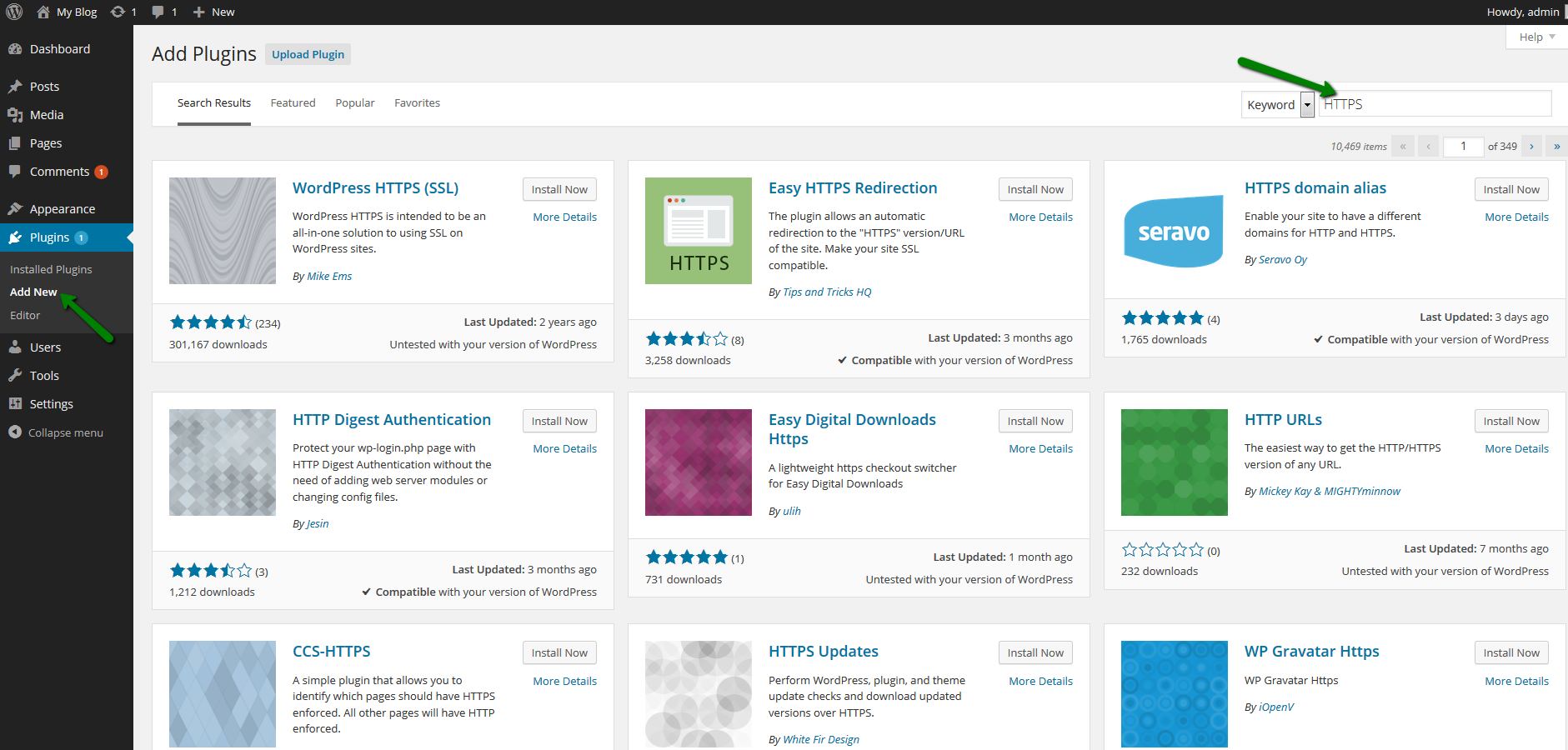
Task: Install HTTP URLs plugin
Action: [x=1511, y=421]
